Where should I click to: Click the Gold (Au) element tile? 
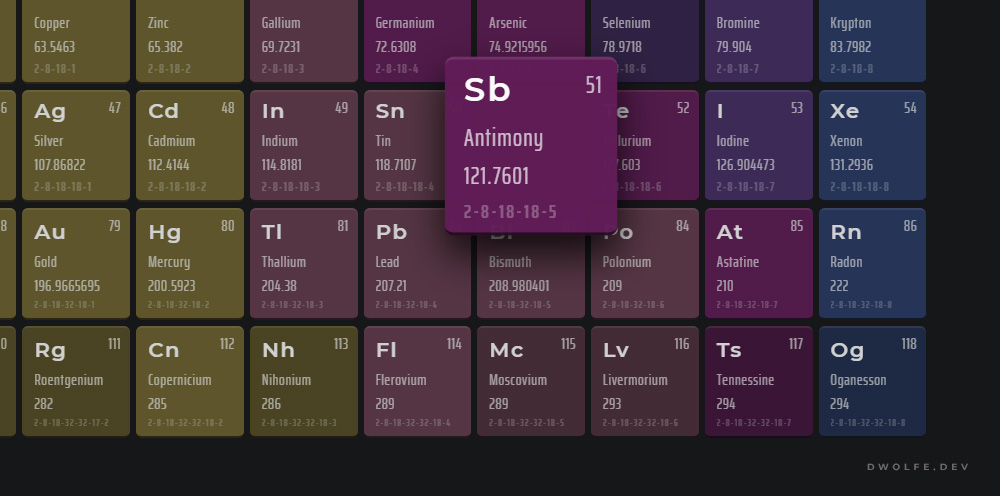[x=76, y=263]
